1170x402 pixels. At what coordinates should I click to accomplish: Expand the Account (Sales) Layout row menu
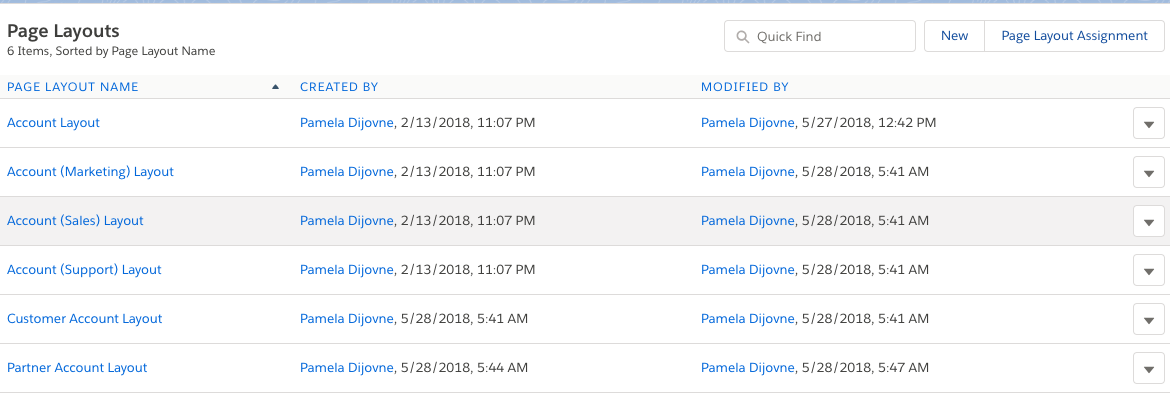(x=1148, y=222)
